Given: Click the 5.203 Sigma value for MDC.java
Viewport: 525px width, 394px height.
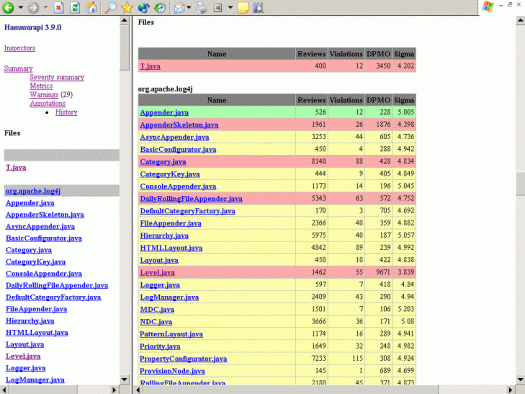Looking at the screenshot, I should [x=406, y=309].
